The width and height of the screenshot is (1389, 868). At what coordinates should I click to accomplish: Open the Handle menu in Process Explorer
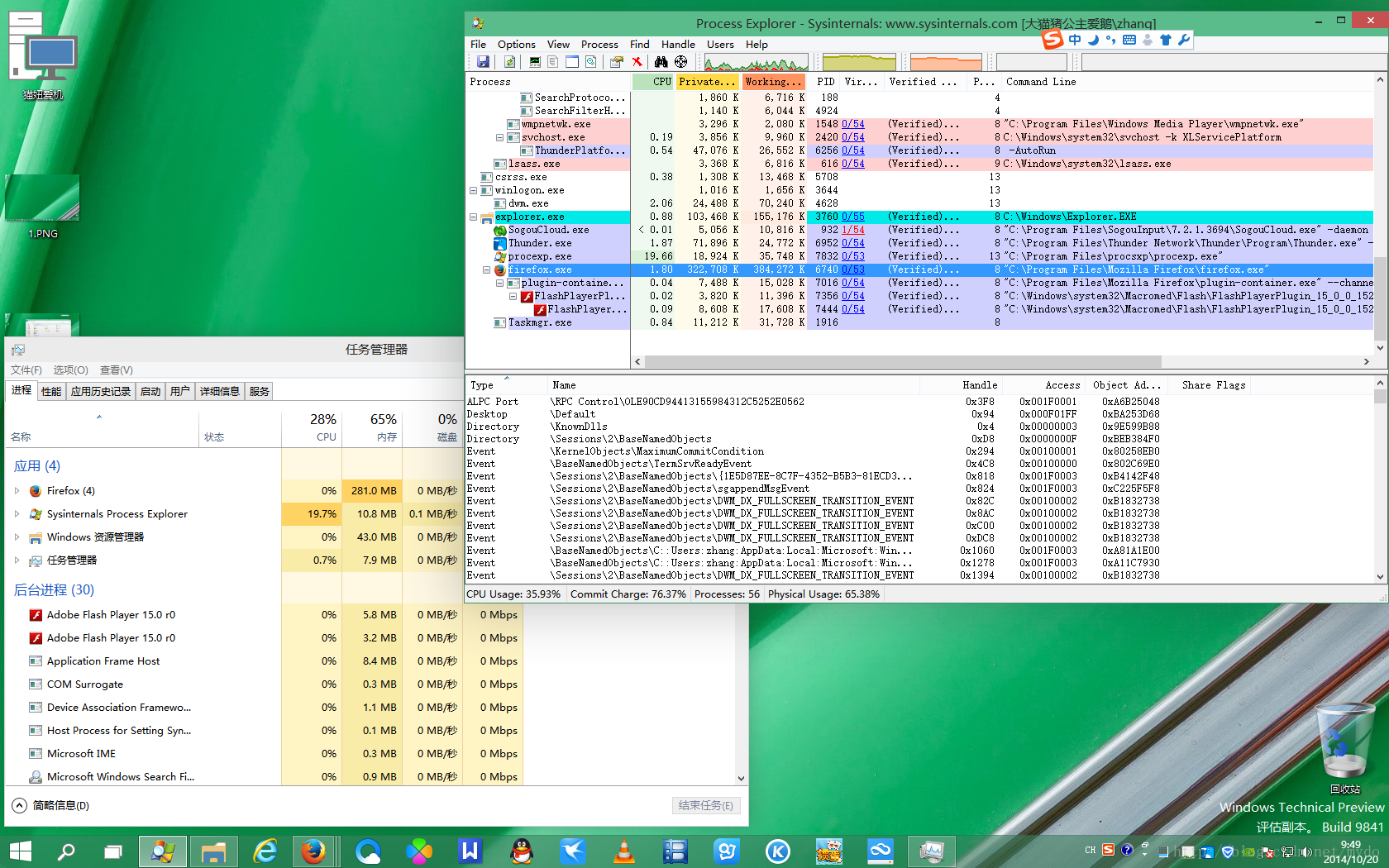678,45
